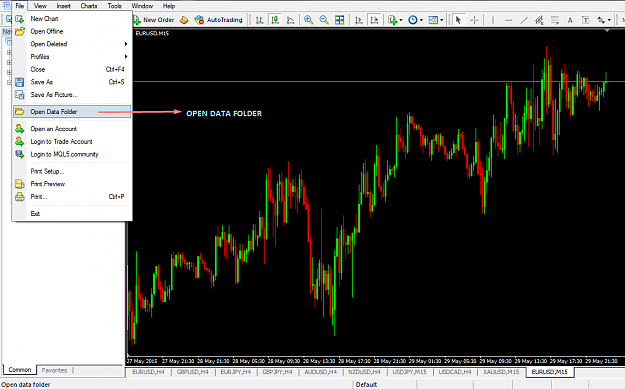Viewport: 625px width, 389px height.
Task: Open the periodicity dropdown arrow
Action: click(421, 20)
